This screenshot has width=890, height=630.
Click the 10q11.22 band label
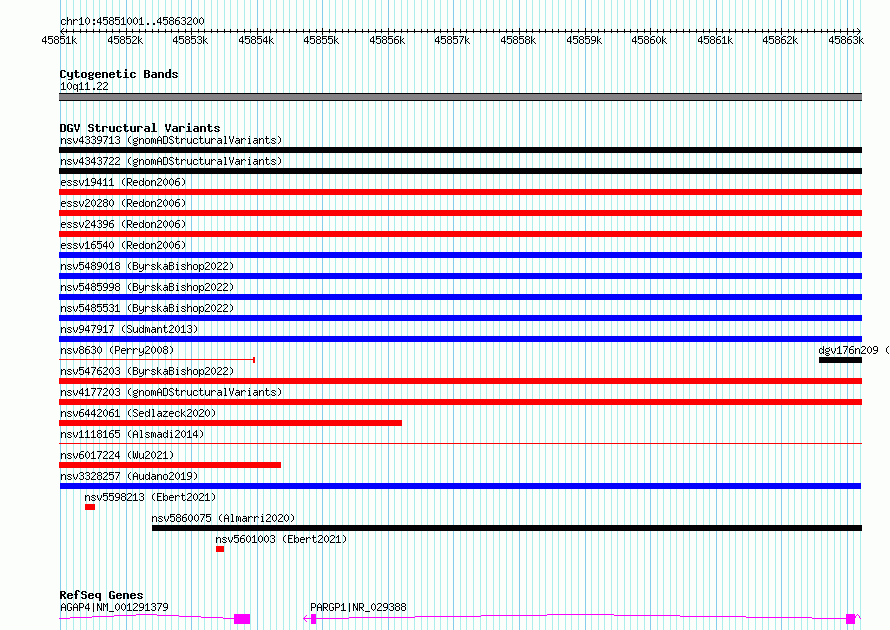pos(84,86)
